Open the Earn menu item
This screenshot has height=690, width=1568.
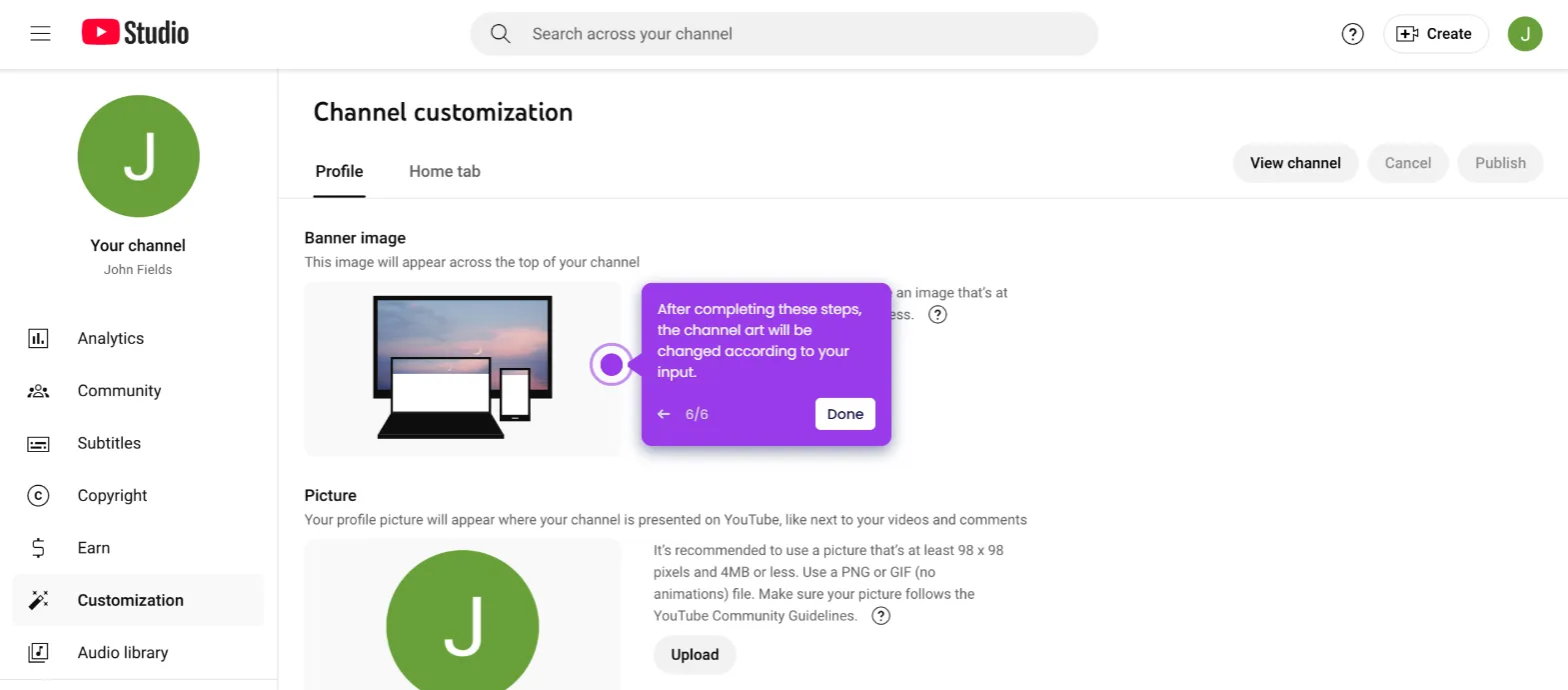click(x=138, y=548)
